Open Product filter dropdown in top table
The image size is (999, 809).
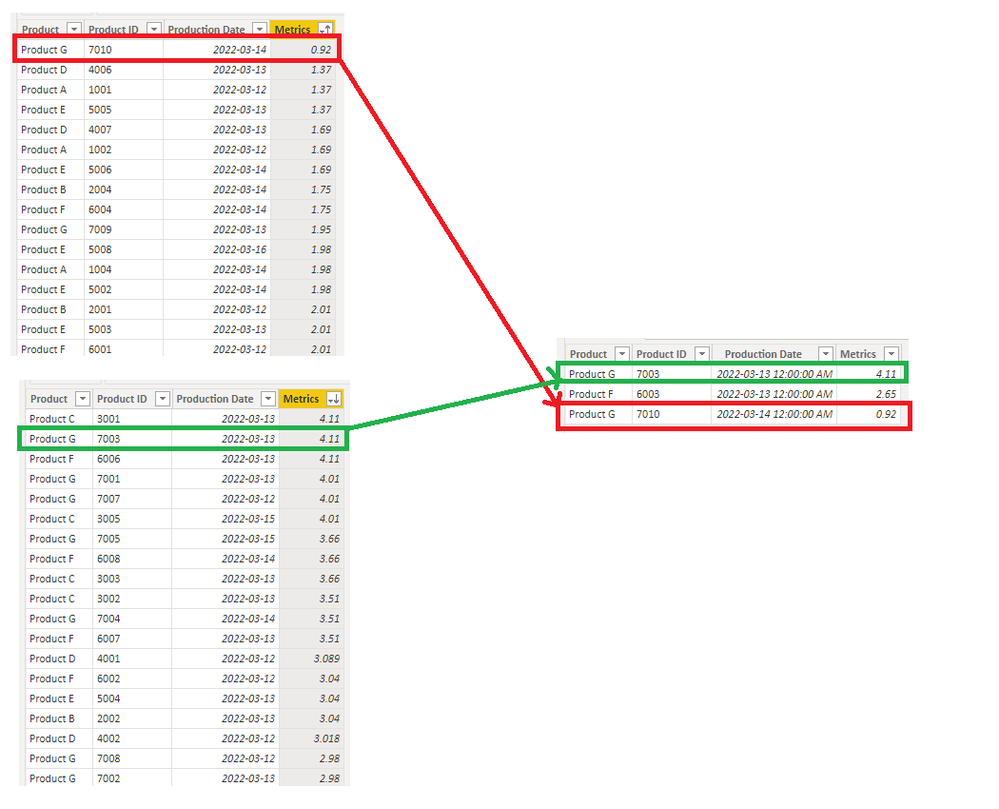pyautogui.click(x=75, y=29)
